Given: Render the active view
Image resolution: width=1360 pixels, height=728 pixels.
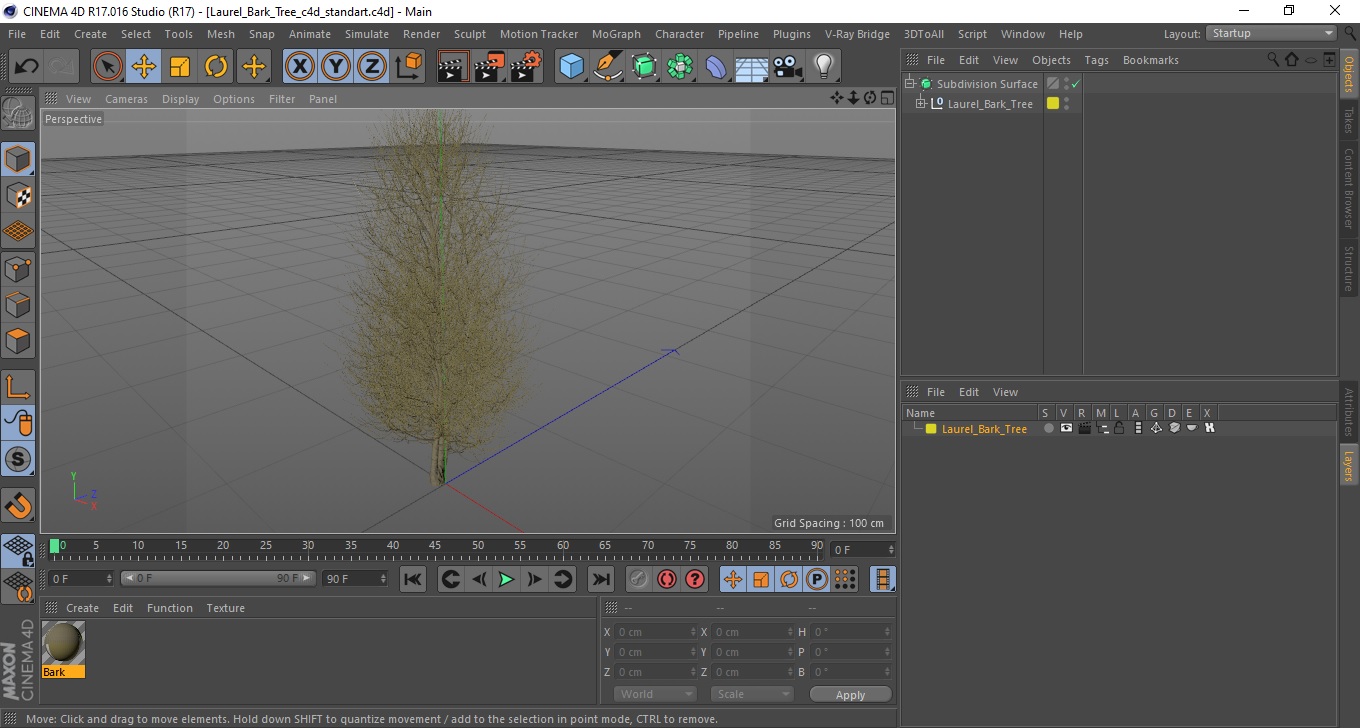Looking at the screenshot, I should [453, 67].
